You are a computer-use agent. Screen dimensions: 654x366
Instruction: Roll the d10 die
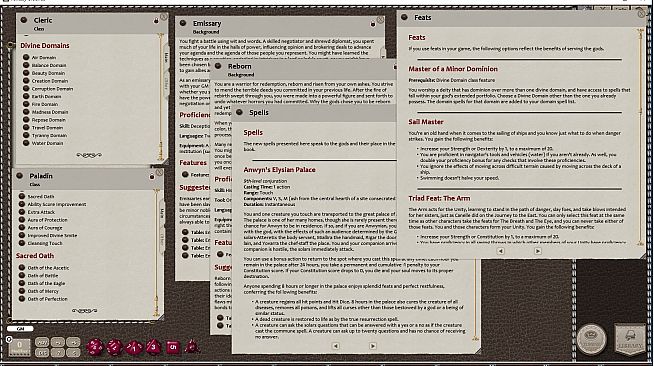click(134, 347)
